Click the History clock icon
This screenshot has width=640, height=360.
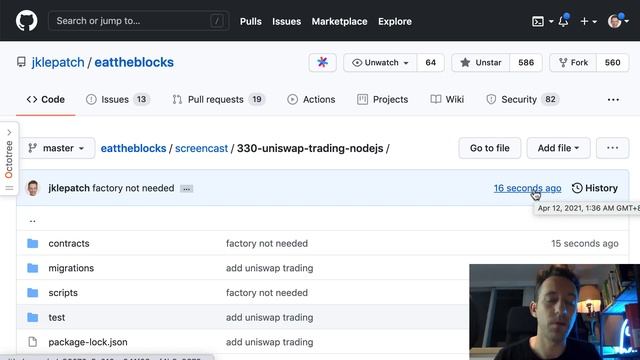pyautogui.click(x=577, y=188)
